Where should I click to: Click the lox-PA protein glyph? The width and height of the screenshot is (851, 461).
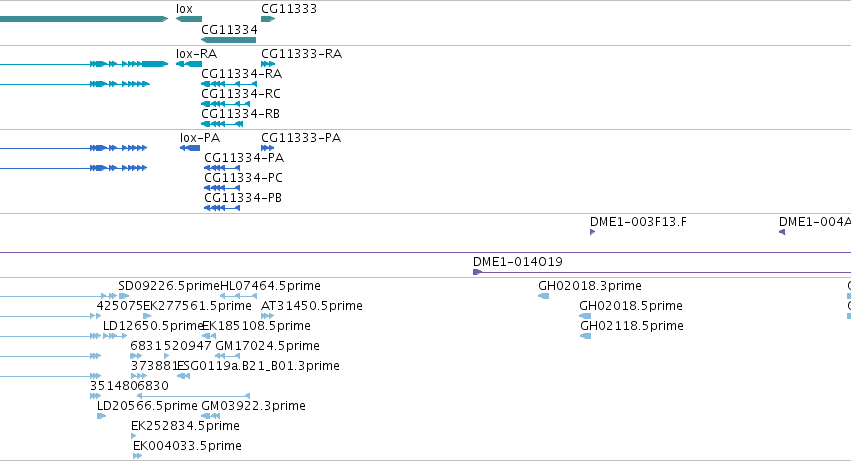[x=190, y=148]
